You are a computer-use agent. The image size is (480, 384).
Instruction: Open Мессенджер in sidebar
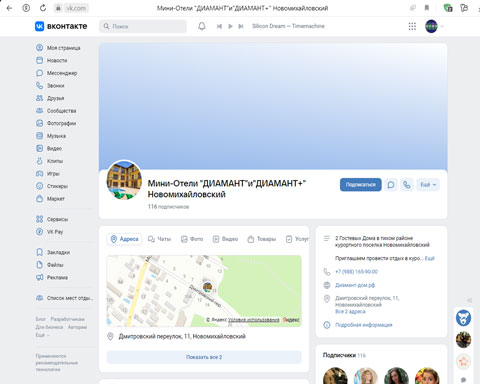coord(57,73)
